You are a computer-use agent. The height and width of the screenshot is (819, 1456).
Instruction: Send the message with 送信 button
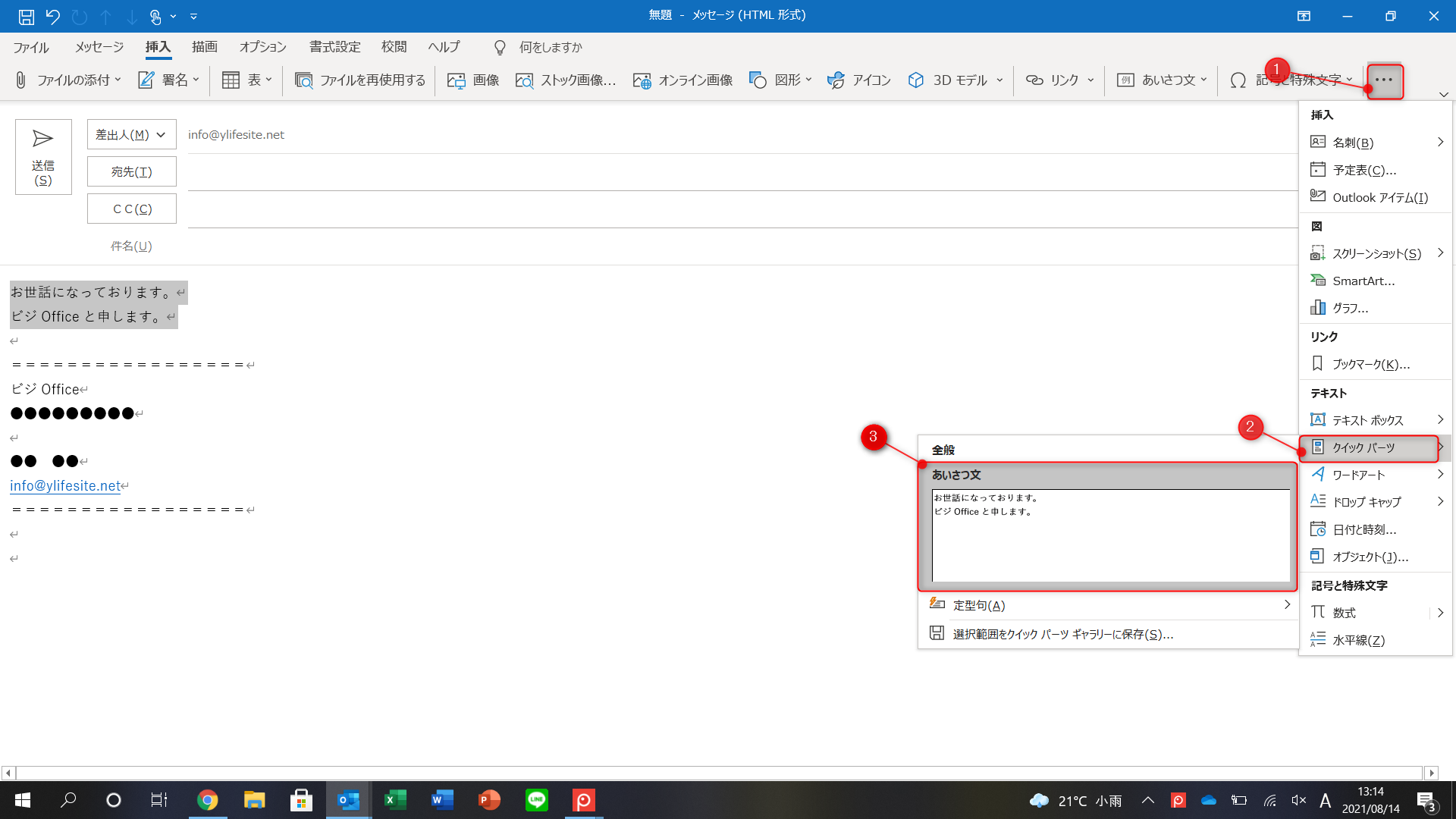pyautogui.click(x=43, y=157)
